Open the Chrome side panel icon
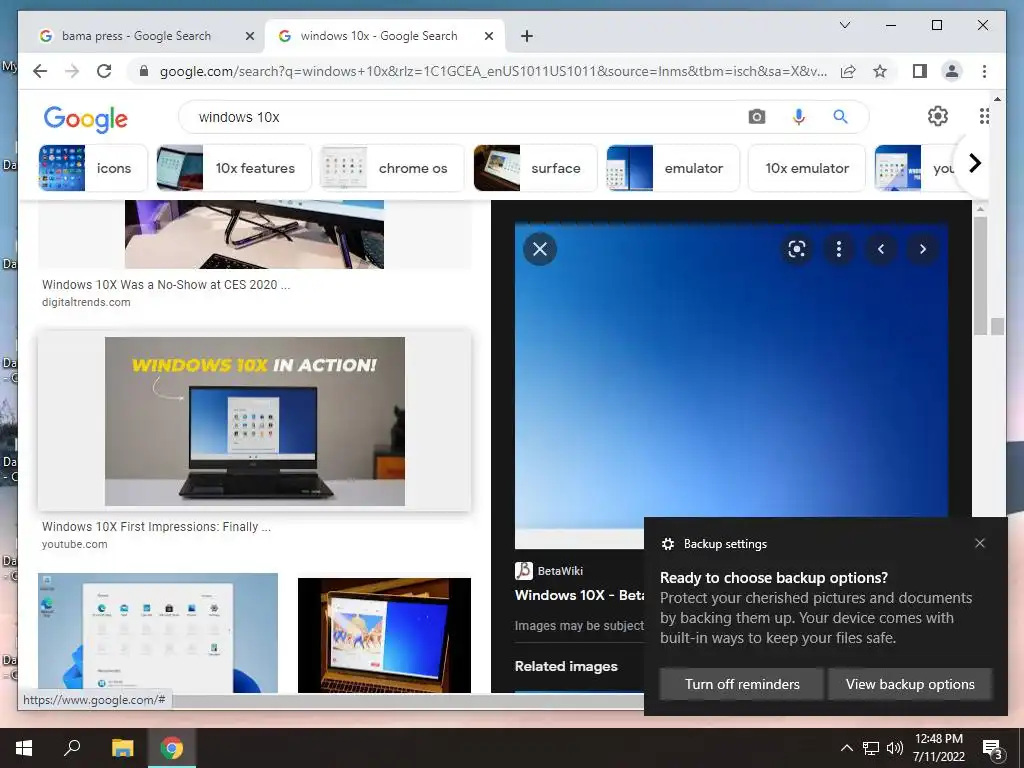This screenshot has width=1024, height=768. (920, 71)
